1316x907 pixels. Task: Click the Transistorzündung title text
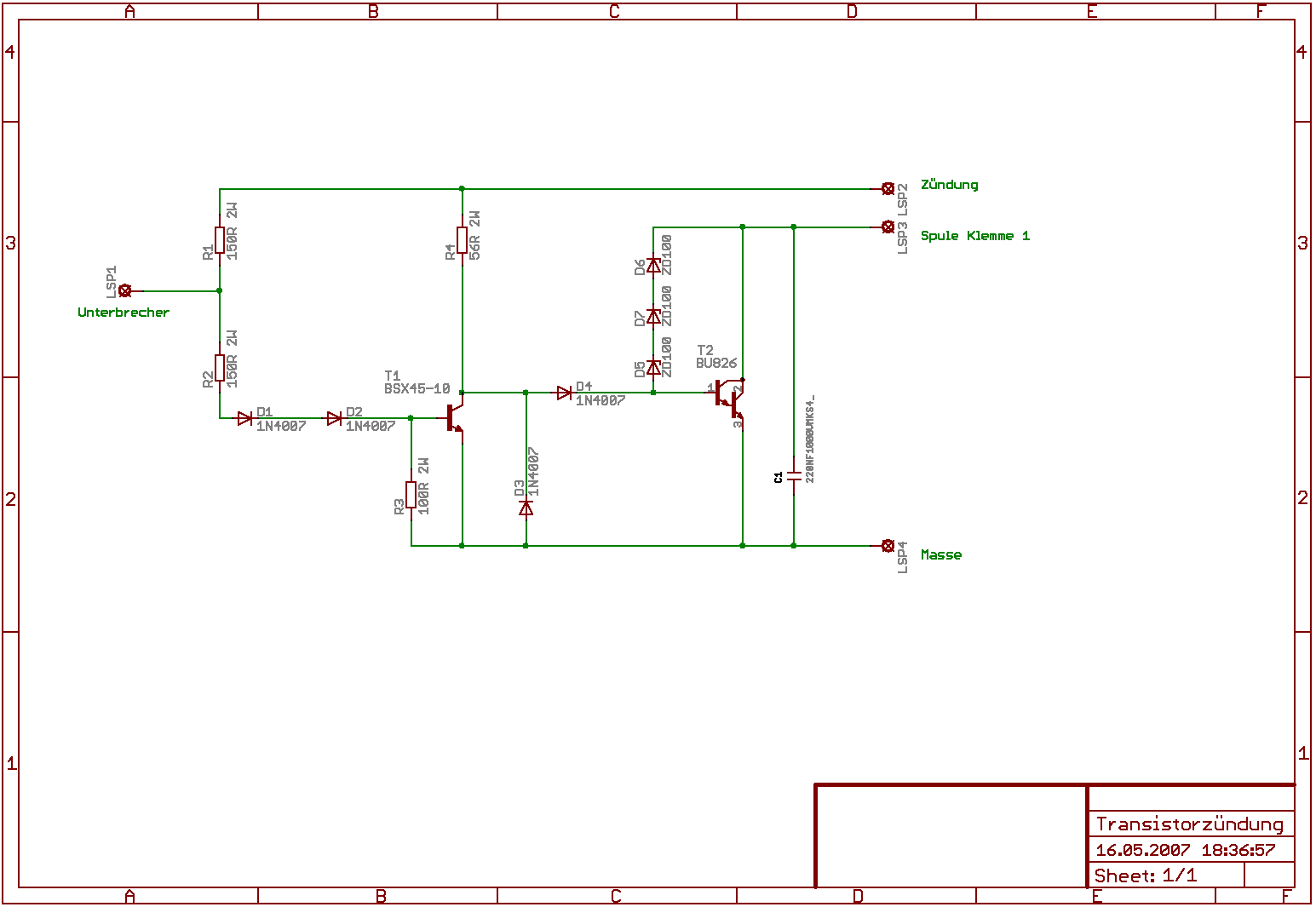click(1190, 824)
